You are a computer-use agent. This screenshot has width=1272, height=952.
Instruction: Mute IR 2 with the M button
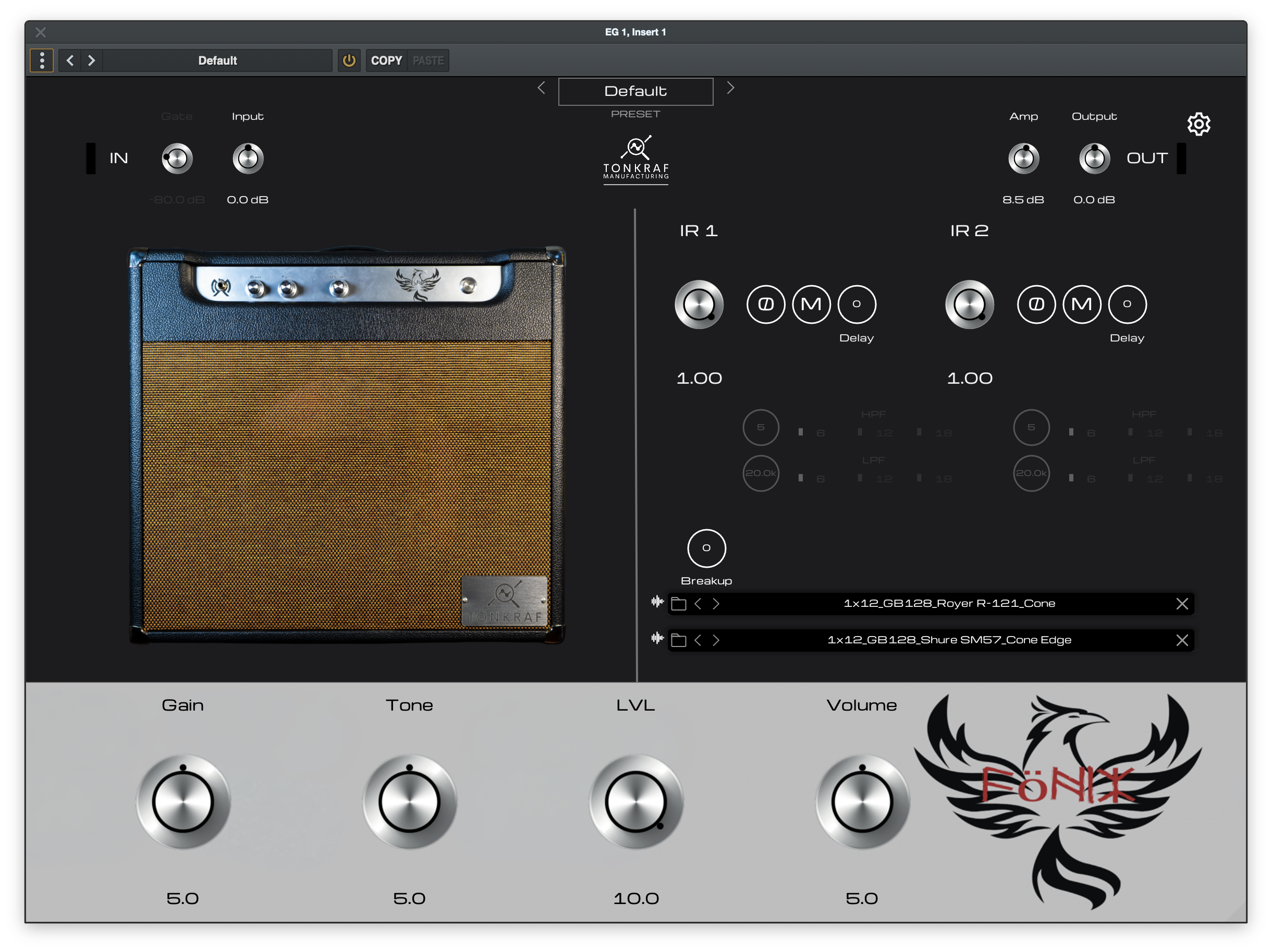coord(1082,304)
